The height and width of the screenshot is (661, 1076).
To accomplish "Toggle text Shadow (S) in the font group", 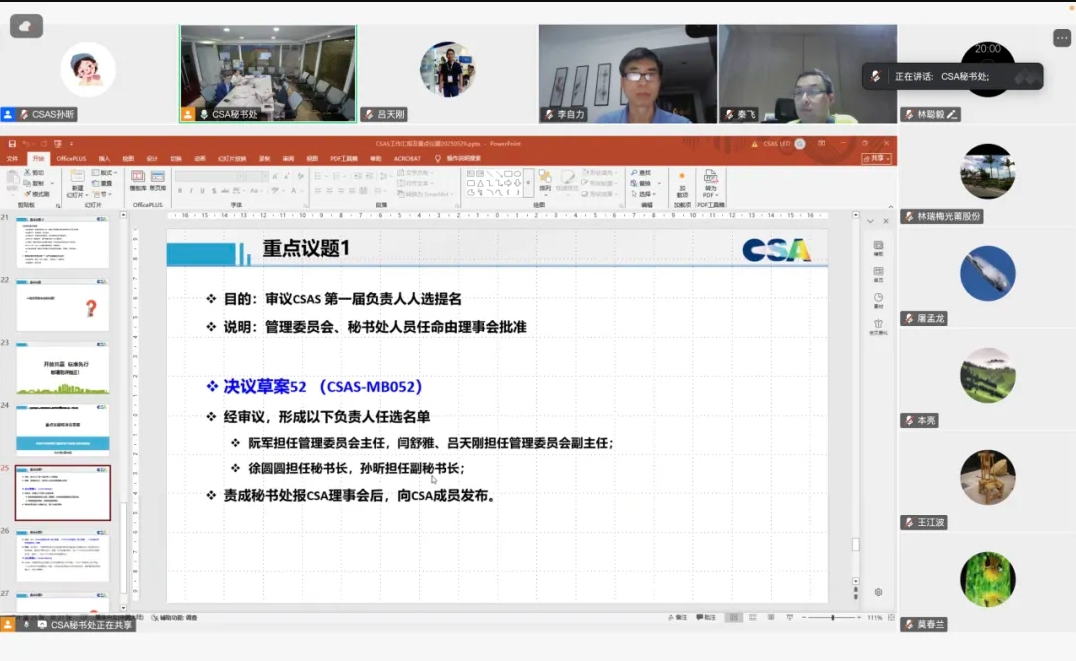I will click(214, 191).
